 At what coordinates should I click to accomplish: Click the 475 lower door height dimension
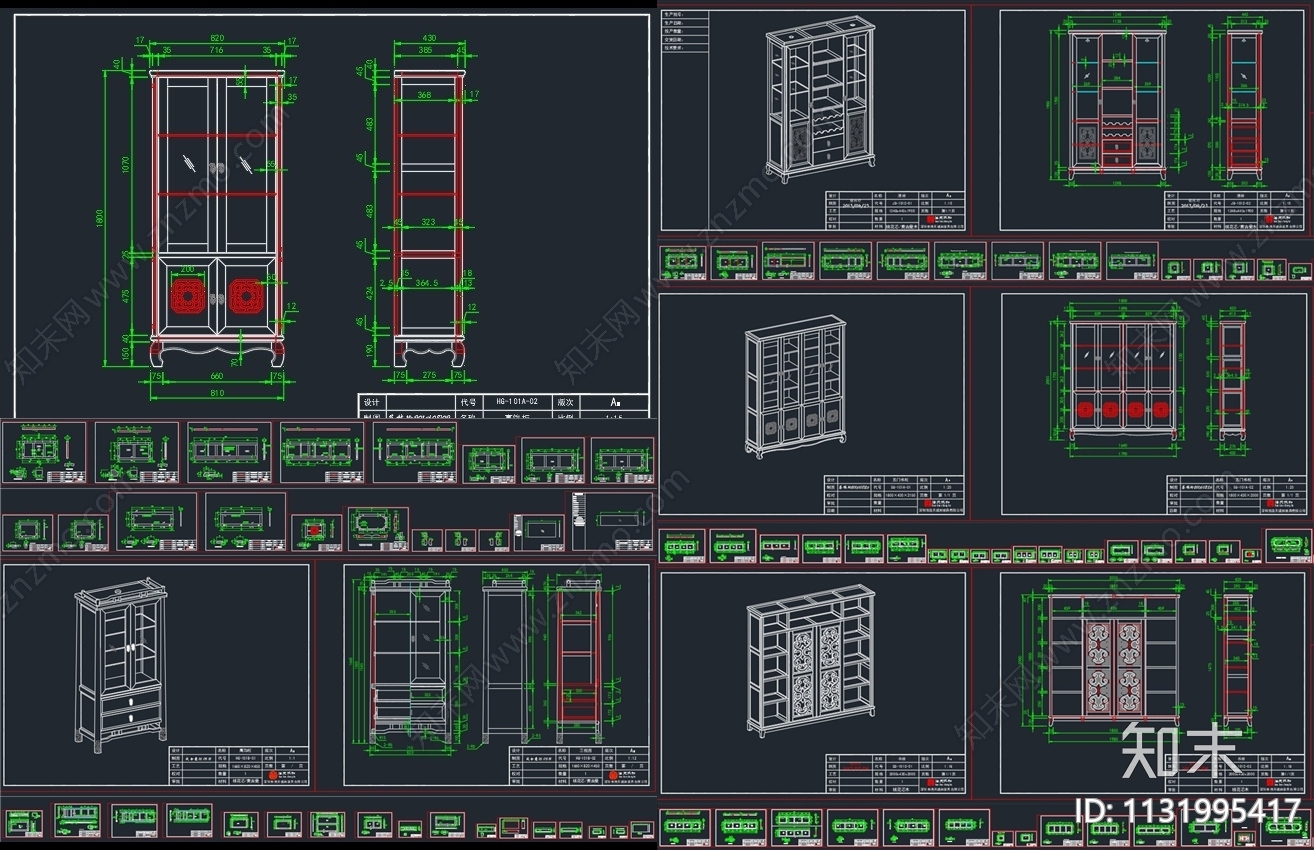pos(124,297)
